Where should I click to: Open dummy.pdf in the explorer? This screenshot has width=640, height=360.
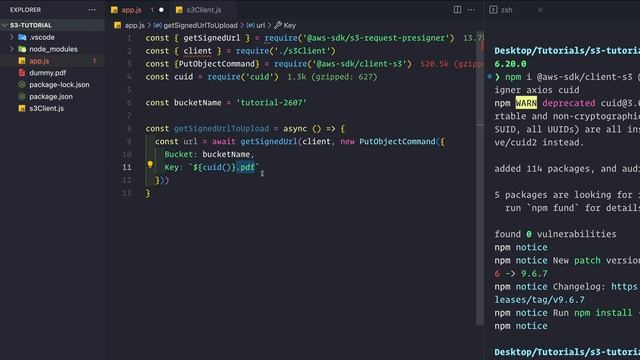point(47,73)
